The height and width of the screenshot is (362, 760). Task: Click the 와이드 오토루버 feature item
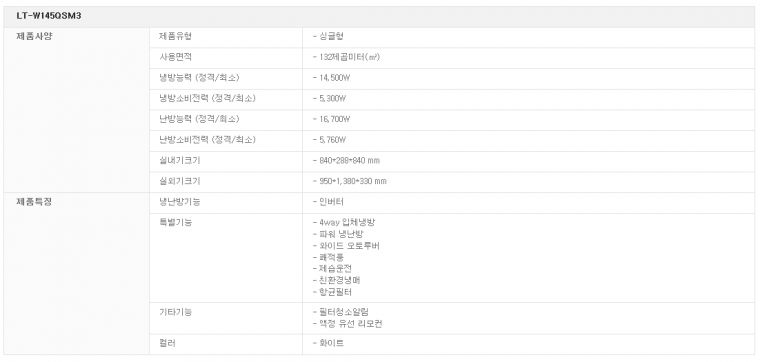(x=347, y=246)
